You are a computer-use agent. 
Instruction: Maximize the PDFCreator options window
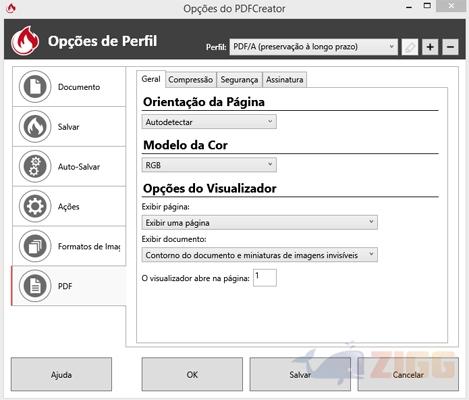click(x=427, y=6)
